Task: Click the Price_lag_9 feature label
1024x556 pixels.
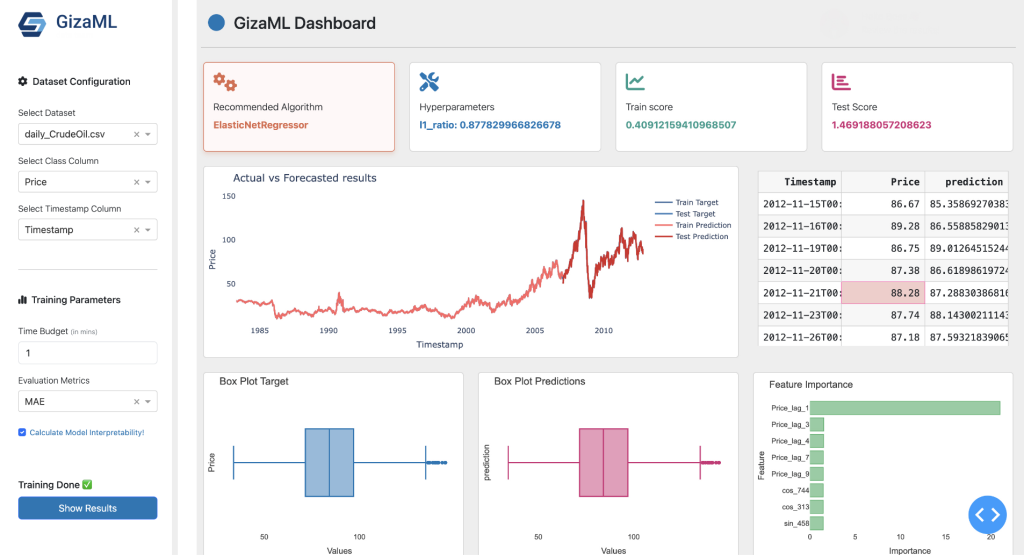Action: pyautogui.click(x=790, y=474)
